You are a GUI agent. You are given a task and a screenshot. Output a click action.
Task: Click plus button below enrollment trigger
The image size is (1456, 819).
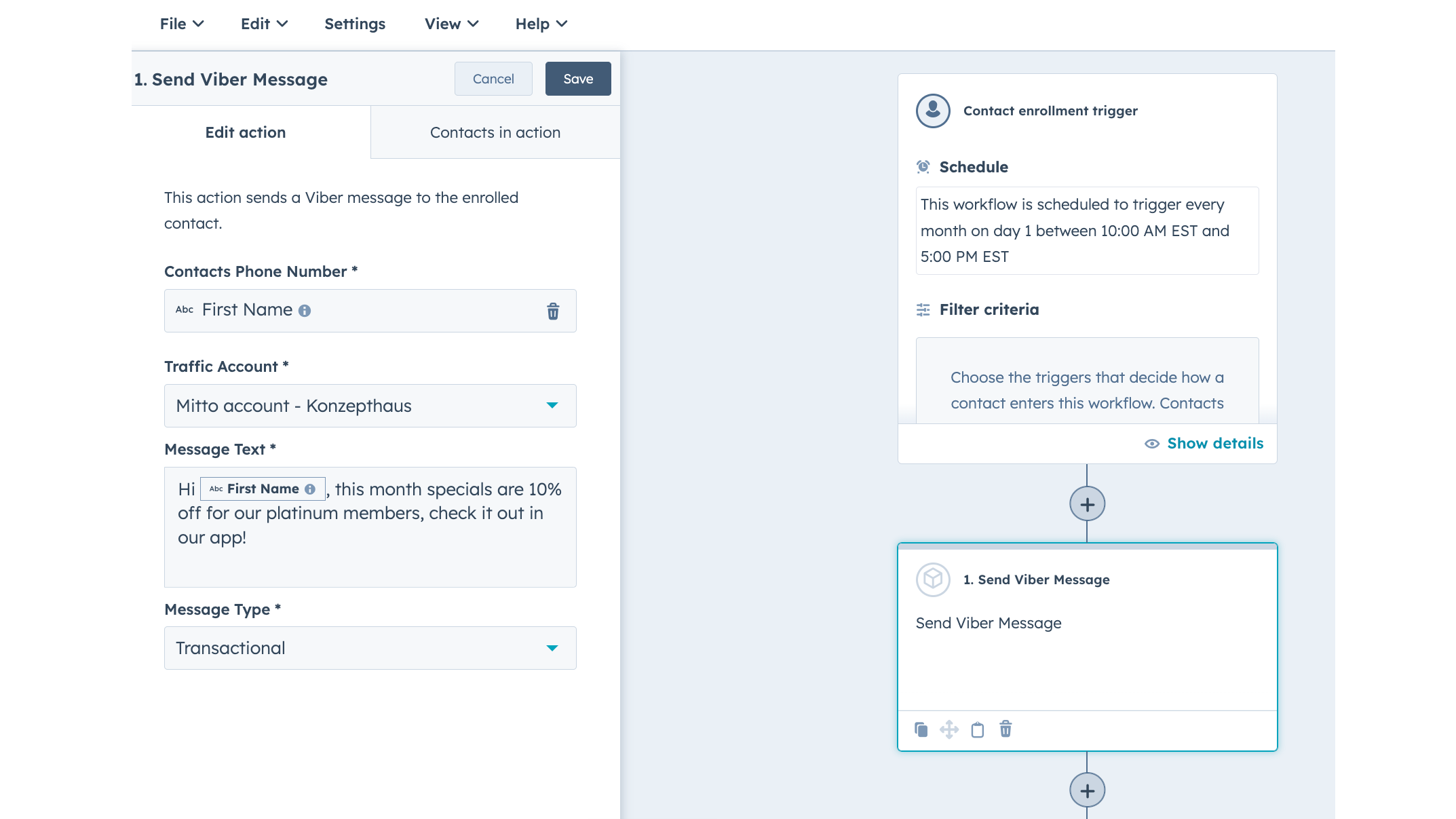(x=1087, y=504)
